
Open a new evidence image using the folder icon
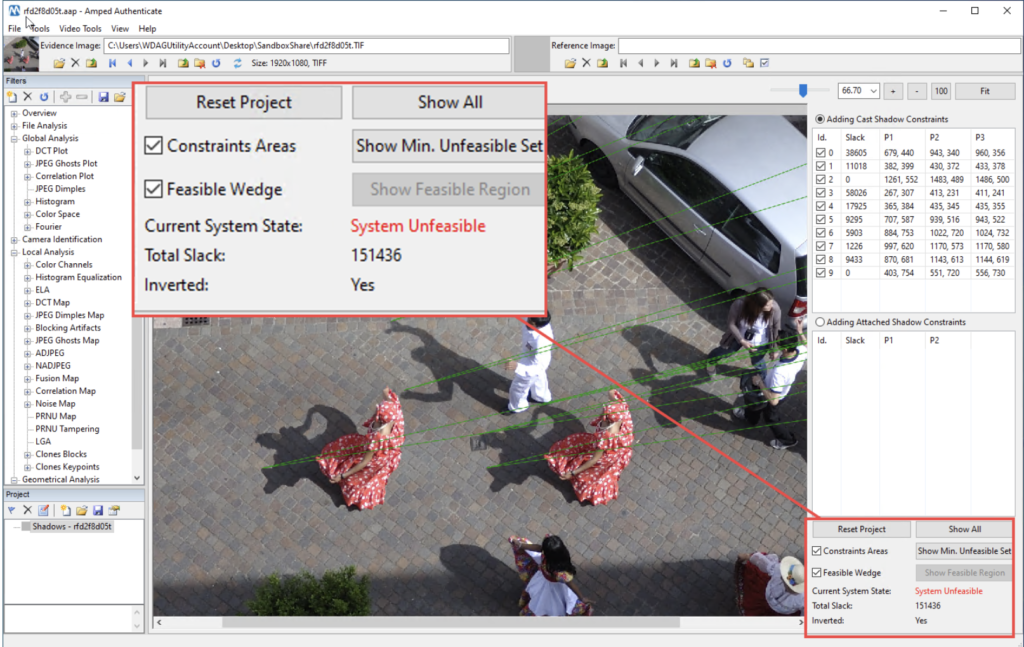[60, 63]
